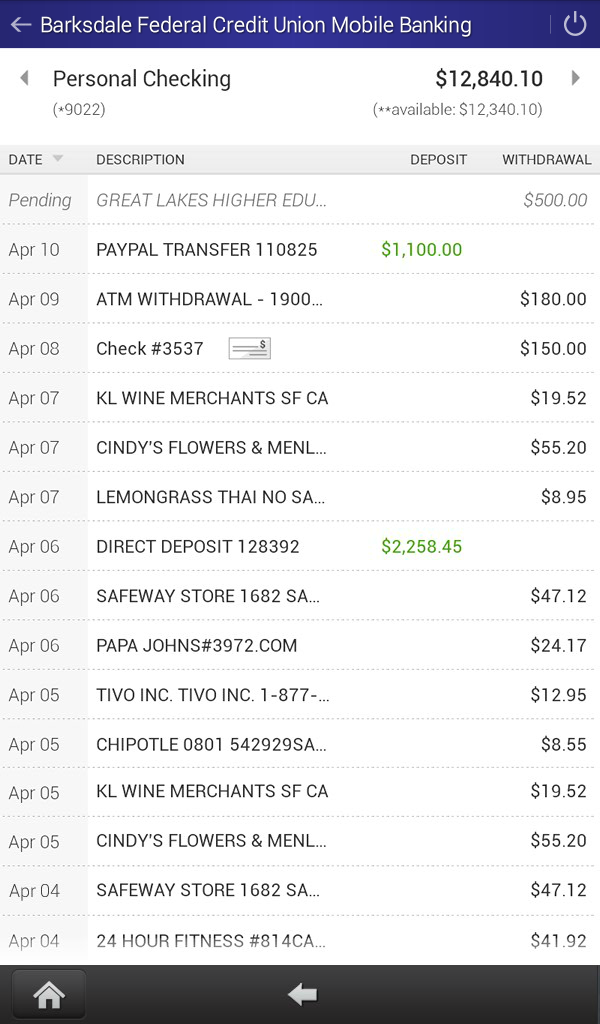Tap the back arrow in the title bar
The height and width of the screenshot is (1024, 600).
click(20, 25)
